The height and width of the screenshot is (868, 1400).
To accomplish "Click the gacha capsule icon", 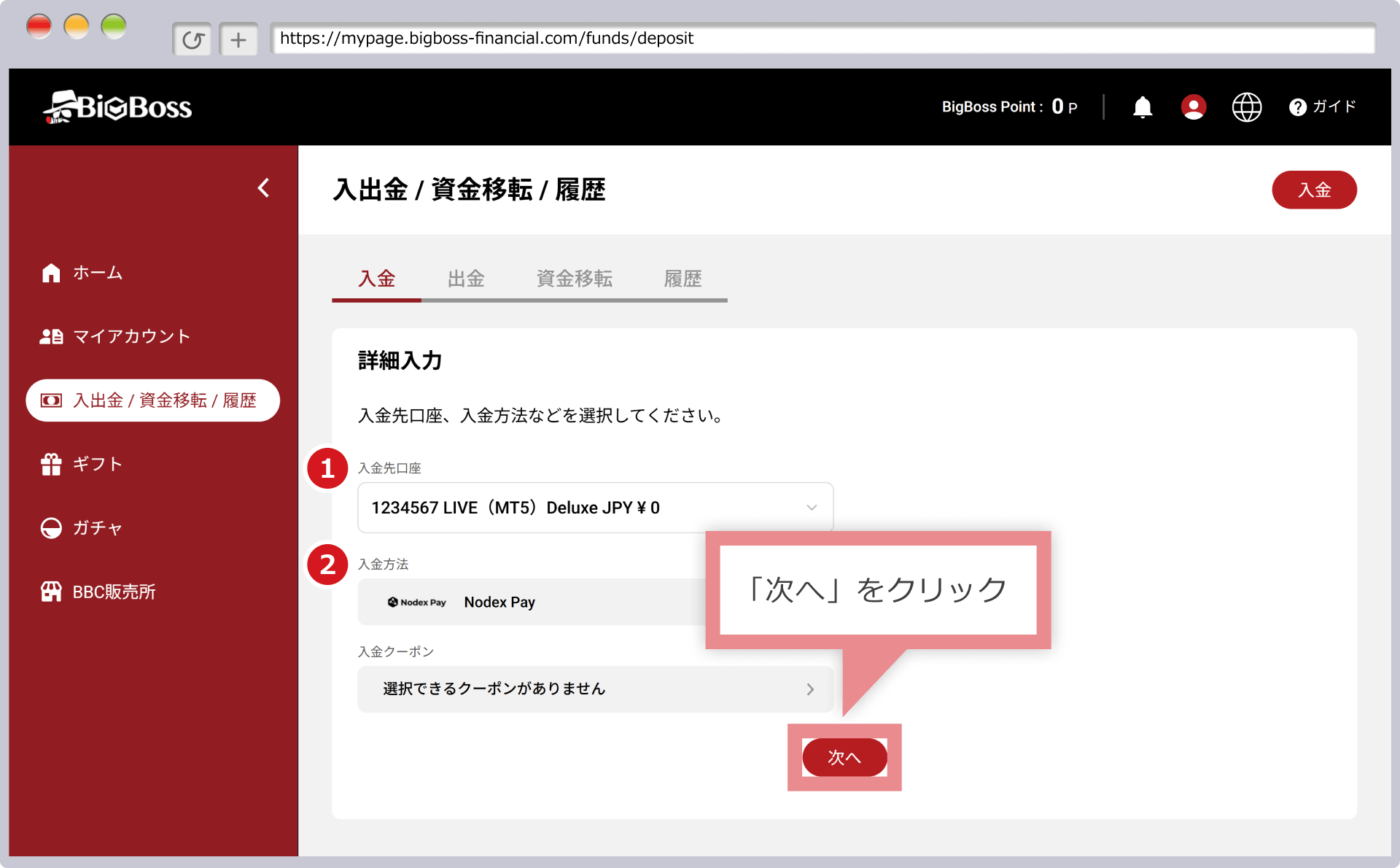I will click(x=51, y=528).
